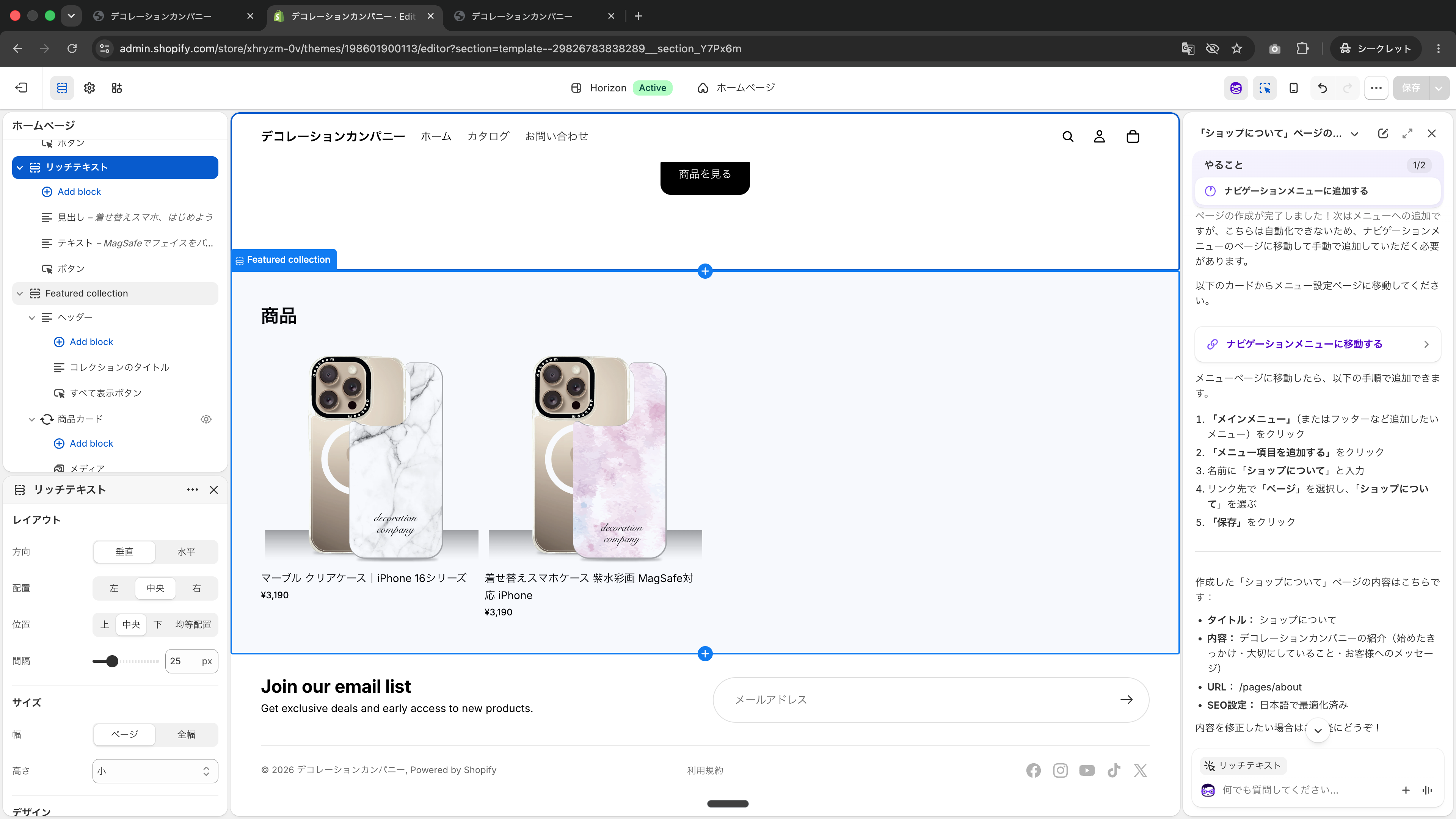Set direction to 垂直
Viewport: 1456px width, 819px height.
tap(124, 552)
